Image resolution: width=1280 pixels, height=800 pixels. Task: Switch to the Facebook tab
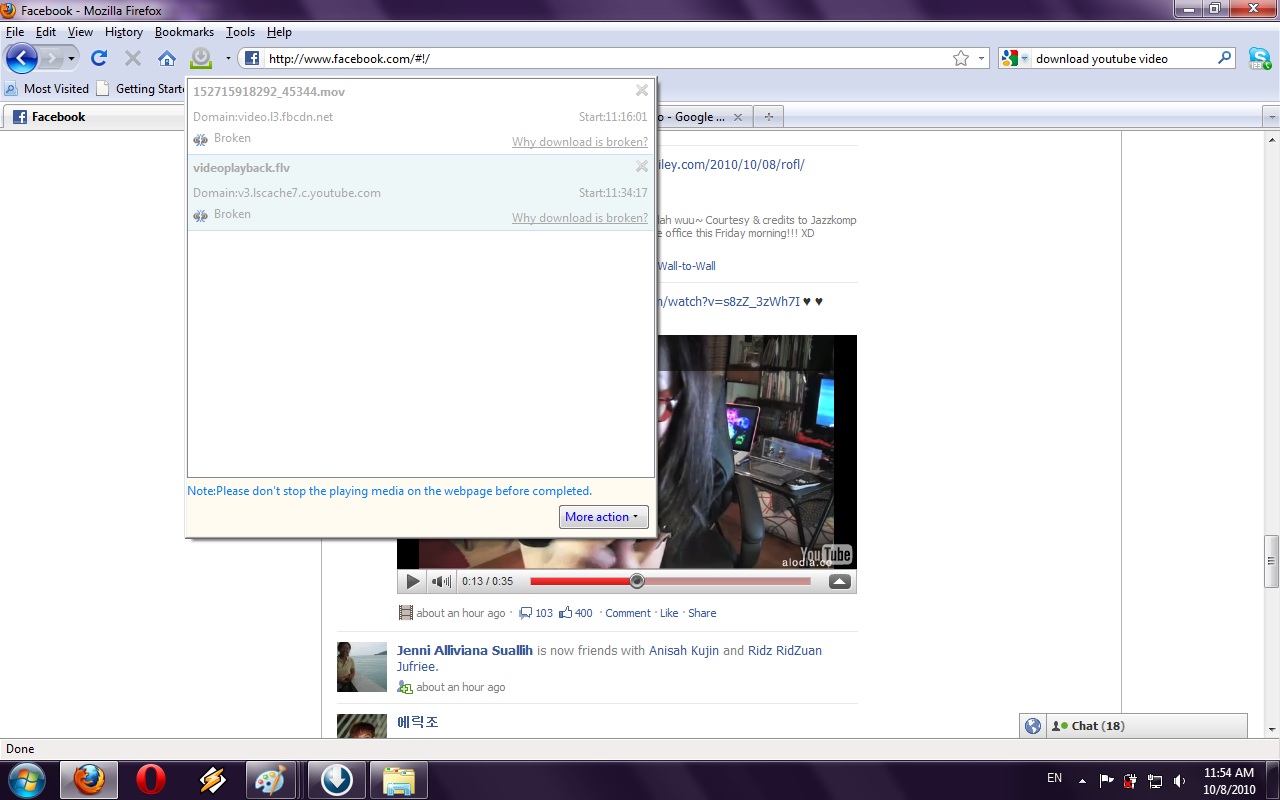pyautogui.click(x=95, y=117)
